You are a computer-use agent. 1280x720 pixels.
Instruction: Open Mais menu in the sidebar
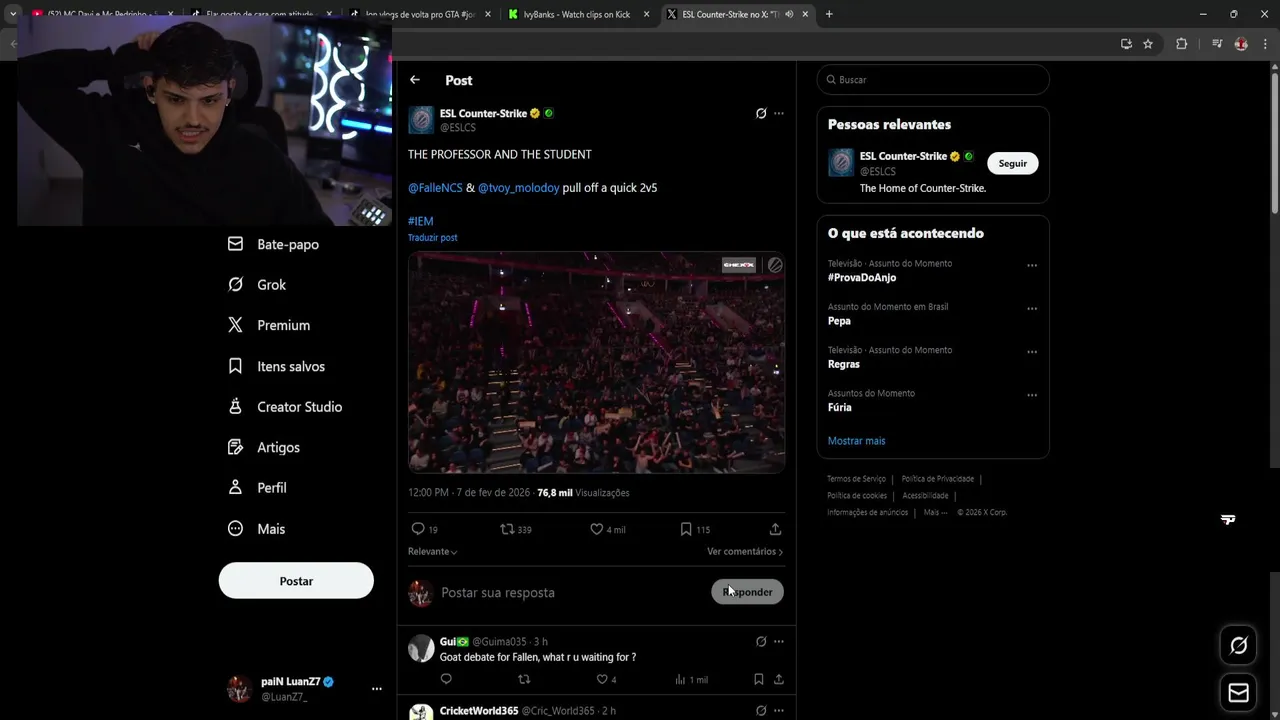(256, 529)
